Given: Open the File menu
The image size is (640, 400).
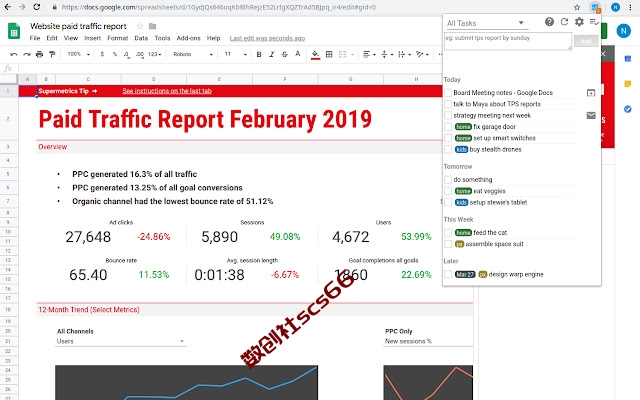Looking at the screenshot, I should [x=35, y=38].
